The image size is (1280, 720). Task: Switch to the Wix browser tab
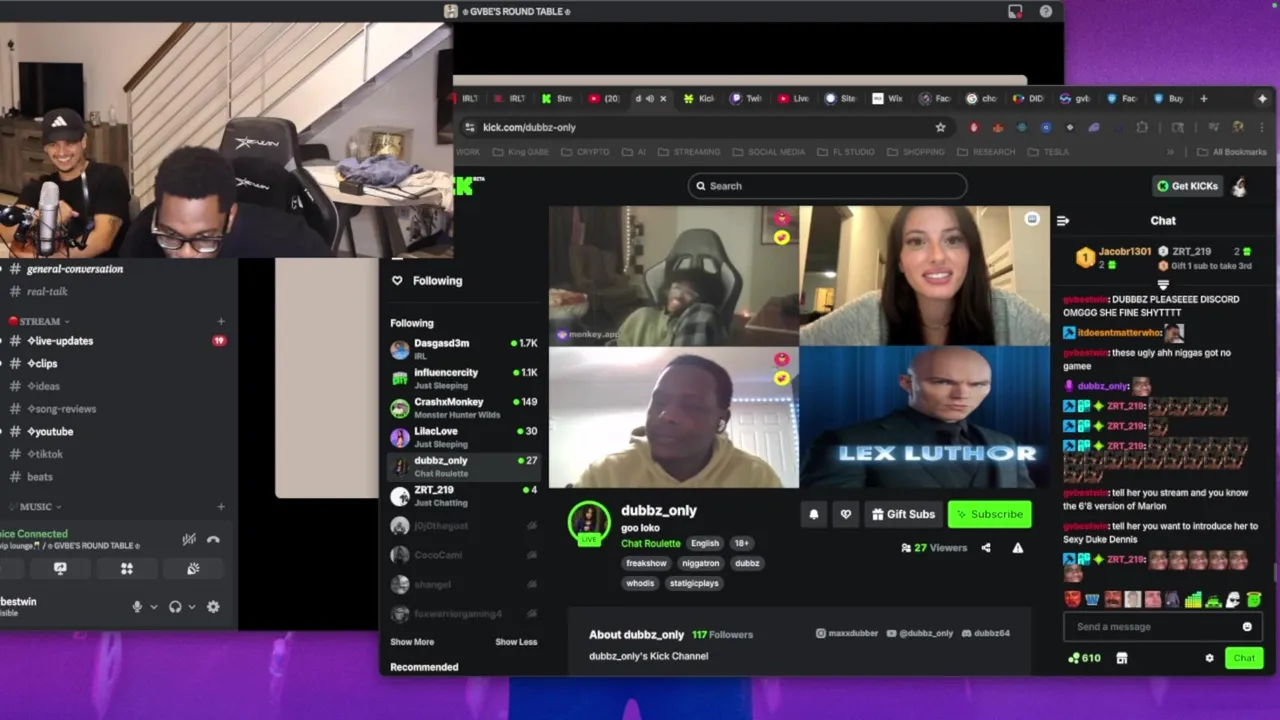point(888,99)
